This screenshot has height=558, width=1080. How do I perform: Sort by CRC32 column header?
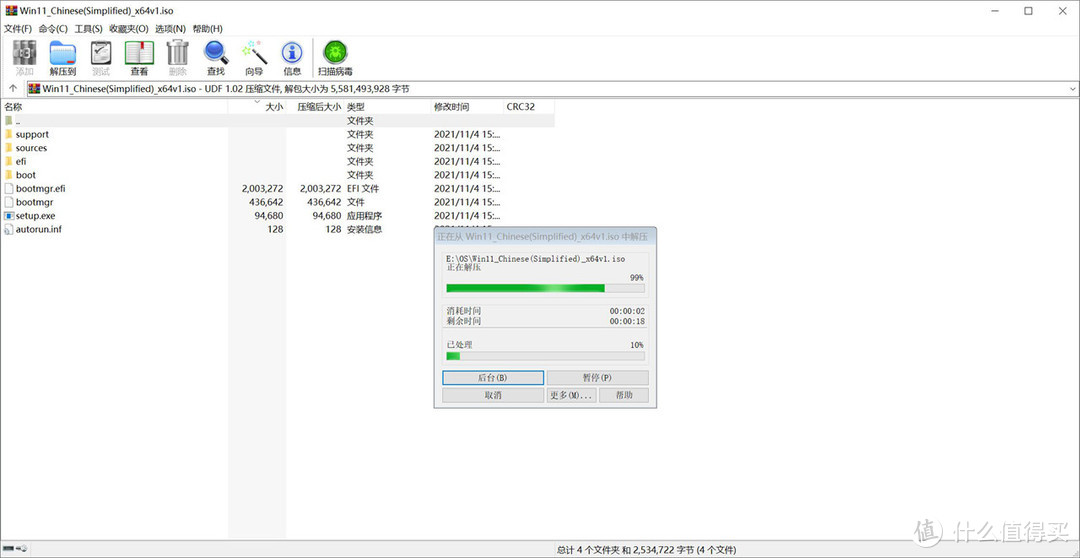tap(528, 107)
